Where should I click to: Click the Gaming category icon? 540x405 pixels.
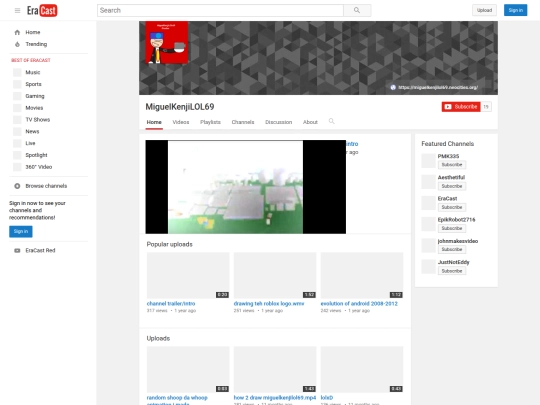click(17, 96)
